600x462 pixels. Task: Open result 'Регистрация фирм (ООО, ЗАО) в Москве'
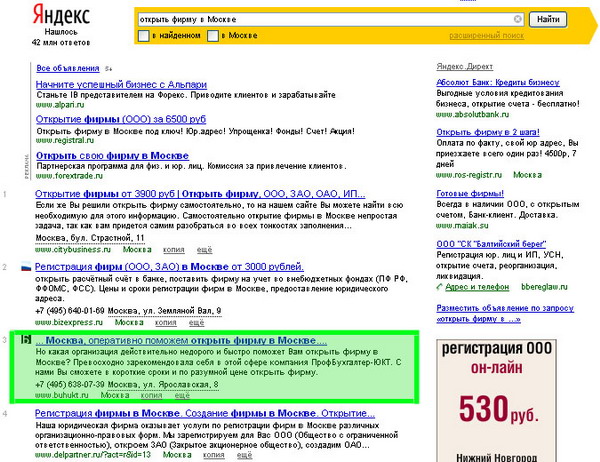[169, 267]
